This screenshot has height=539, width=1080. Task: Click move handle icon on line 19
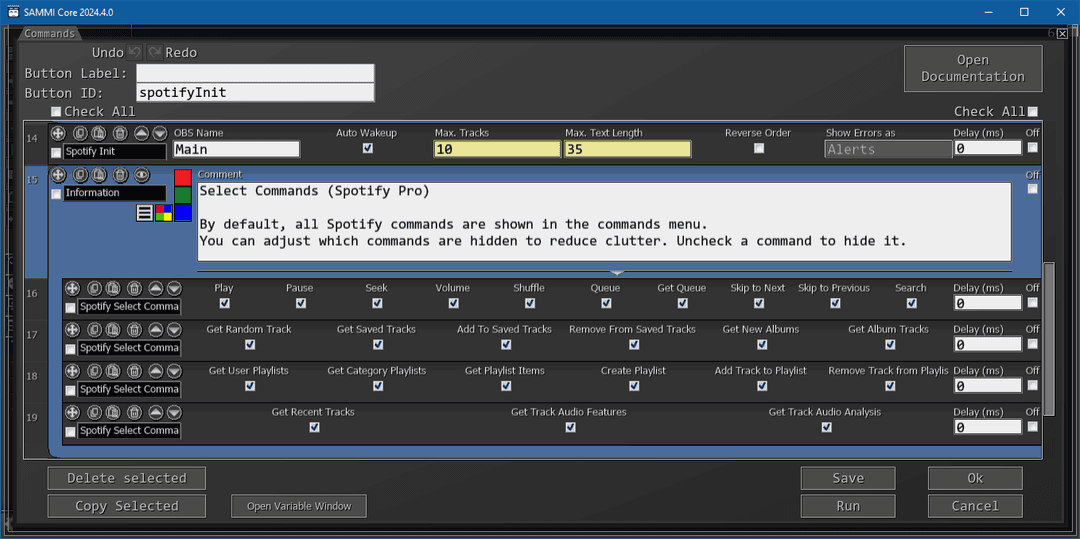[73, 412]
